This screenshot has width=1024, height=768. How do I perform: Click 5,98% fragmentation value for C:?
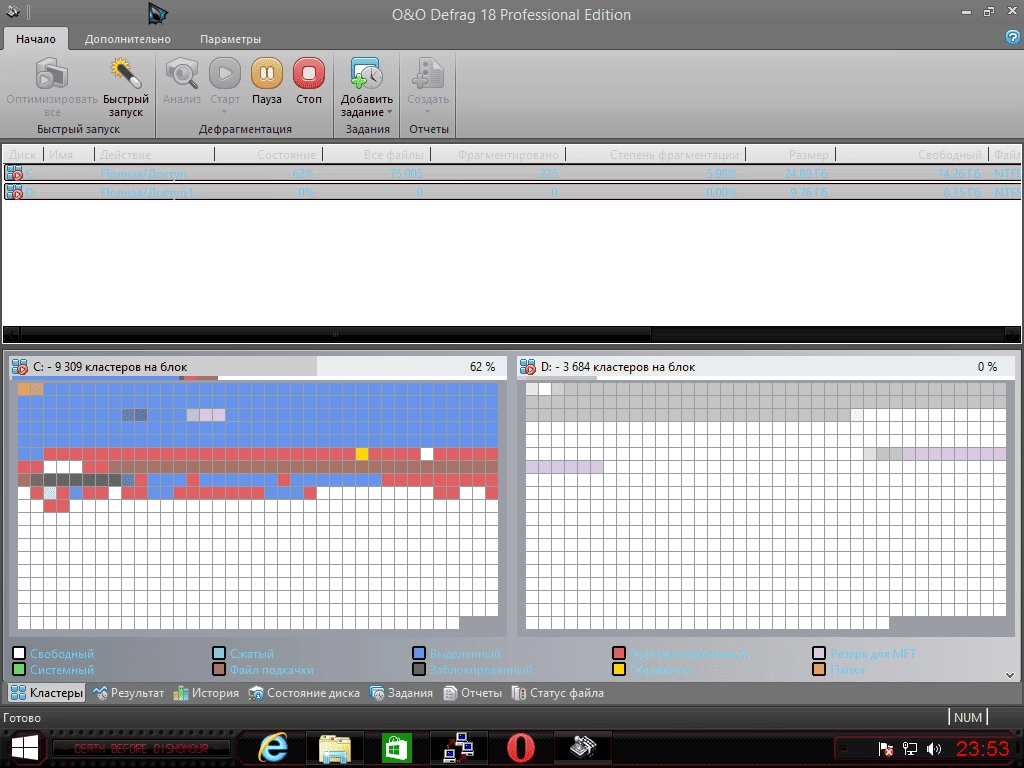pyautogui.click(x=722, y=174)
